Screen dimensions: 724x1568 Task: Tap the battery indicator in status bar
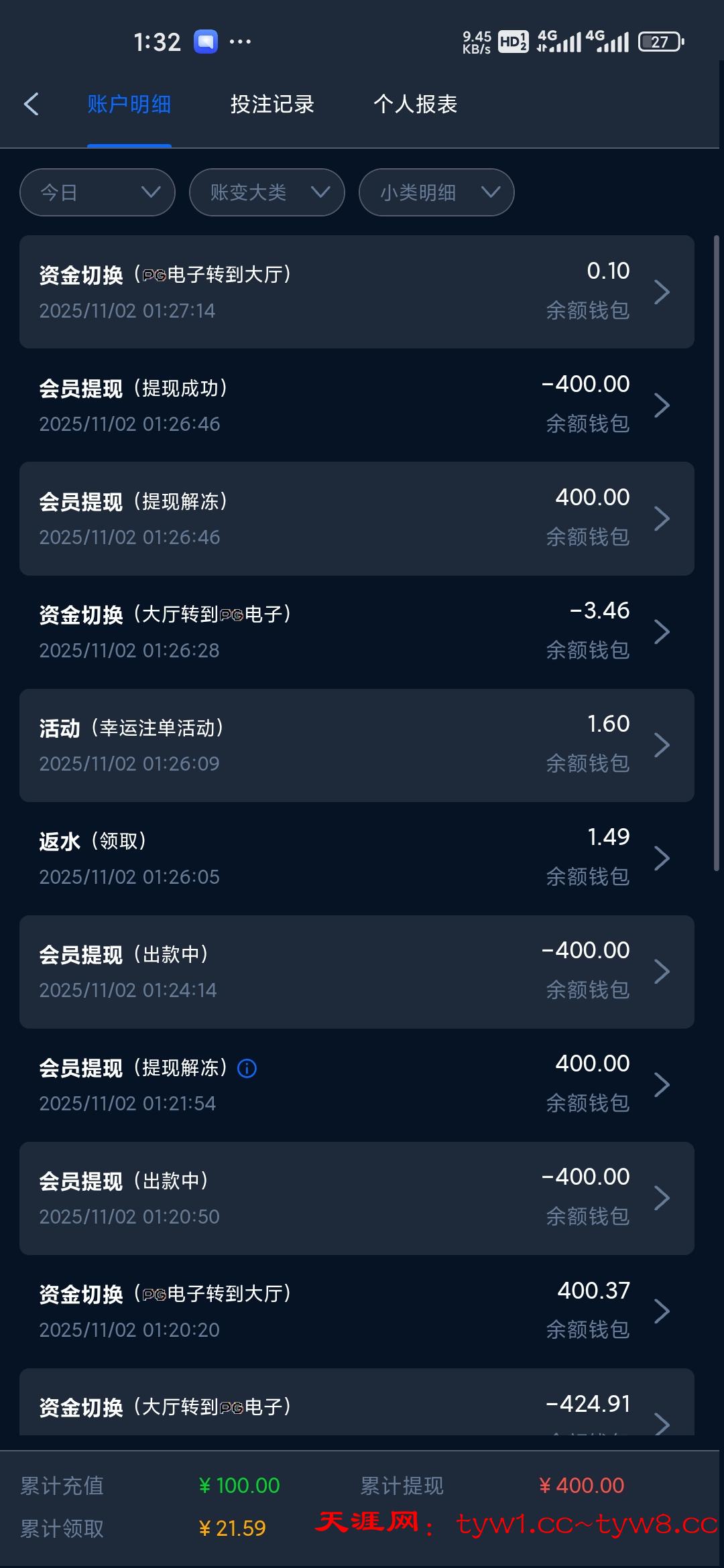point(661,42)
